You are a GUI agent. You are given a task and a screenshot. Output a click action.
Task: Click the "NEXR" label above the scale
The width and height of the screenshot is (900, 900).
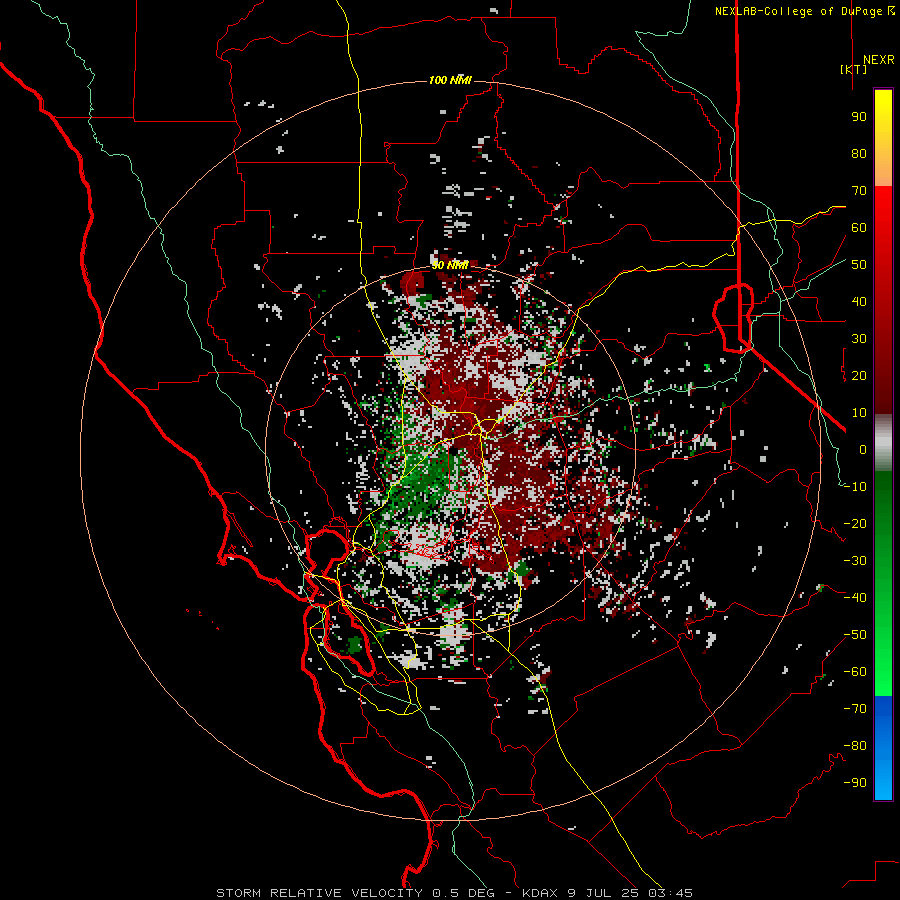(x=879, y=60)
